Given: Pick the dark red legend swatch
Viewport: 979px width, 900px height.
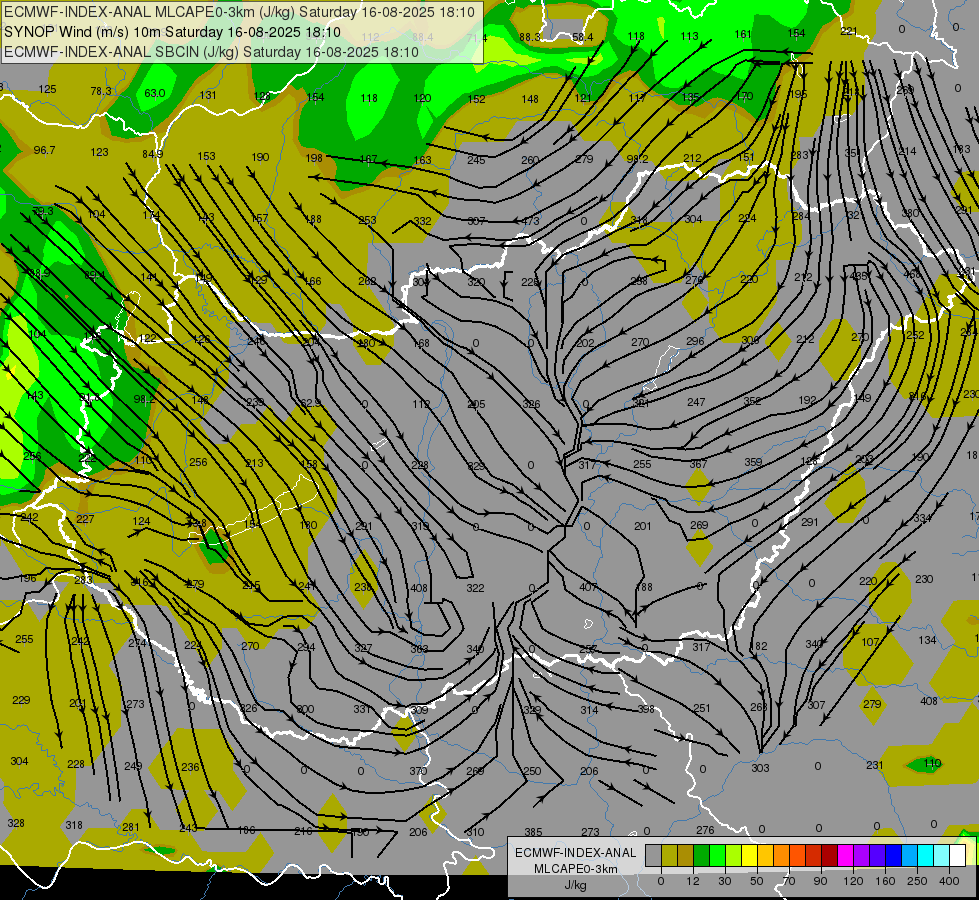Looking at the screenshot, I should [x=829, y=855].
